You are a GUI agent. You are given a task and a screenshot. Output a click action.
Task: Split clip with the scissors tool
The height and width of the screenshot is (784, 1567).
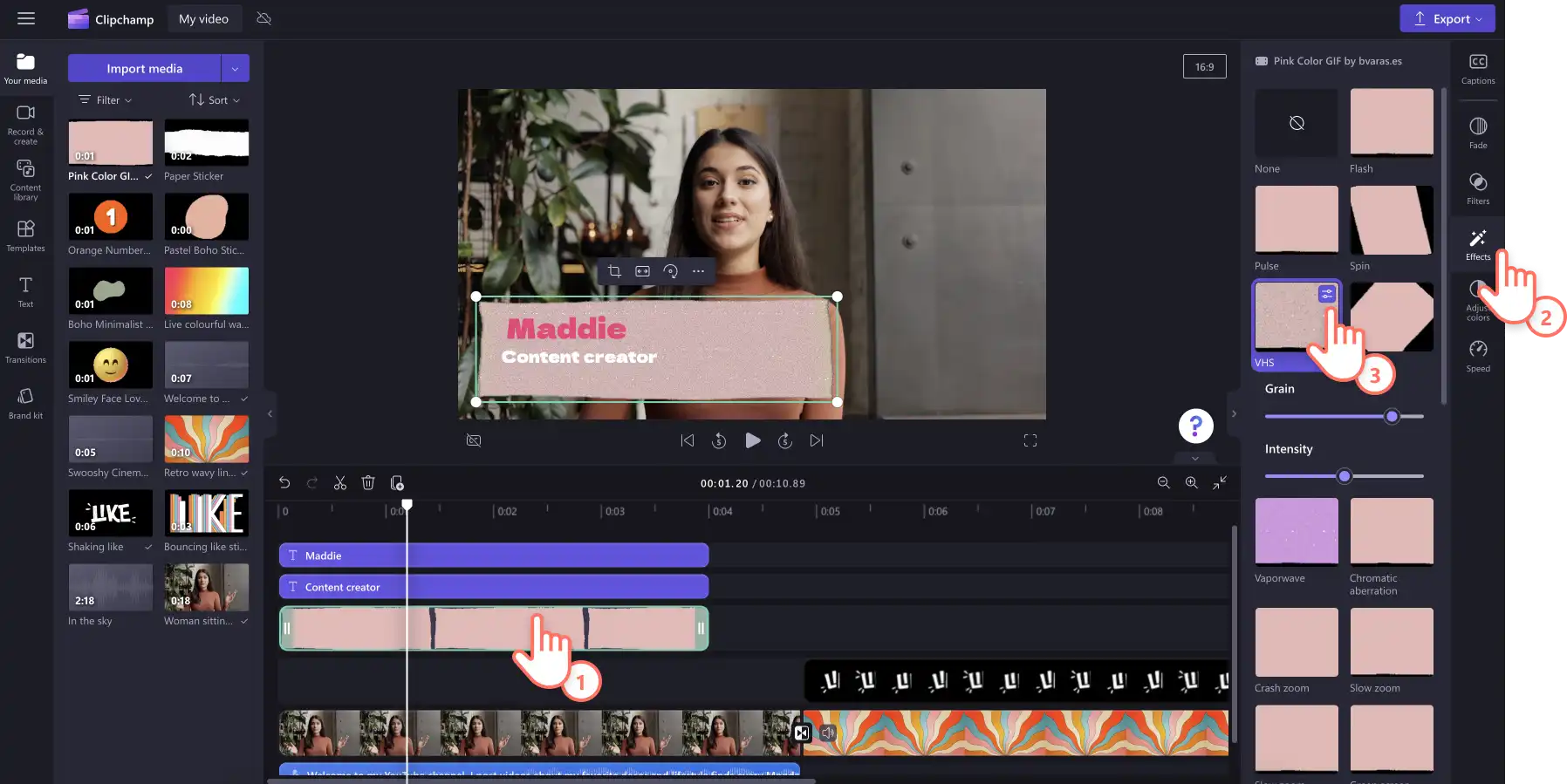[340, 483]
